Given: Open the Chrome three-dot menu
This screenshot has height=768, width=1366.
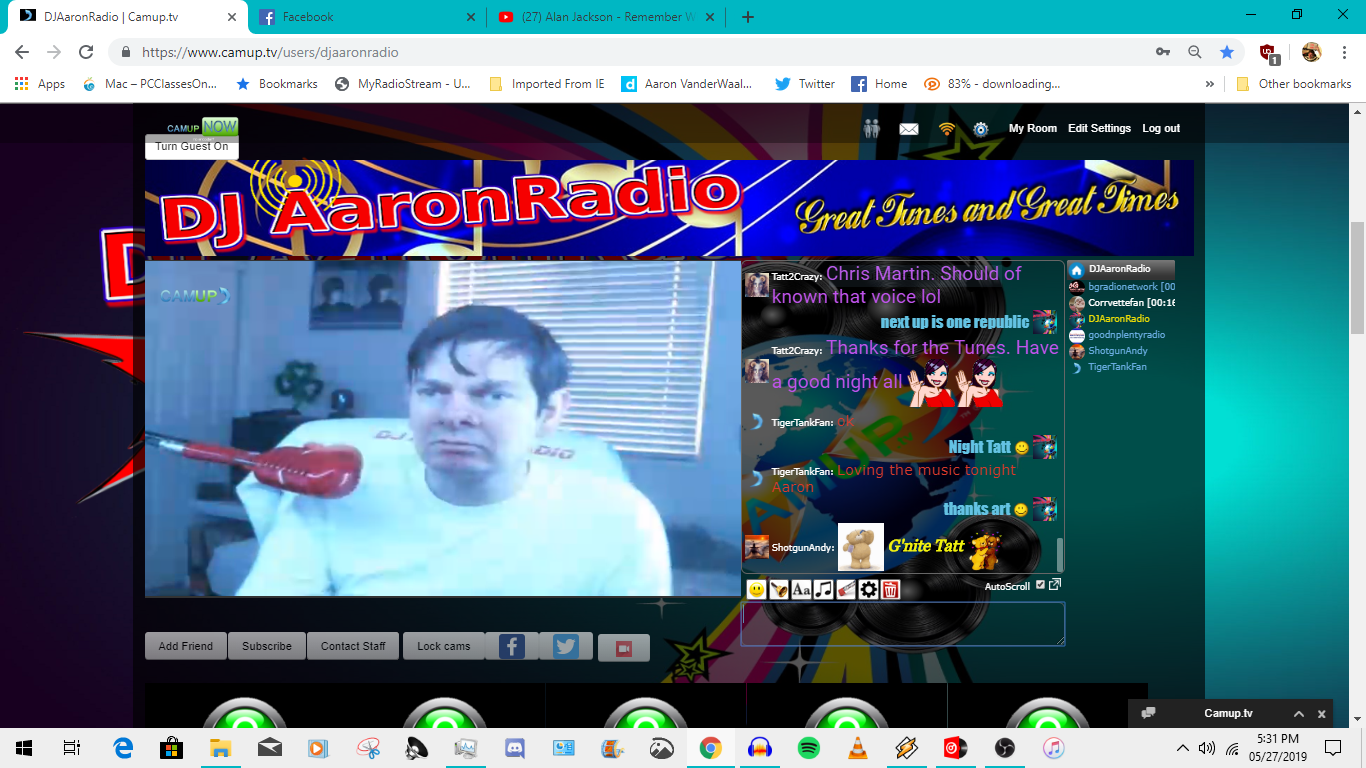Looking at the screenshot, I should coord(1346,52).
